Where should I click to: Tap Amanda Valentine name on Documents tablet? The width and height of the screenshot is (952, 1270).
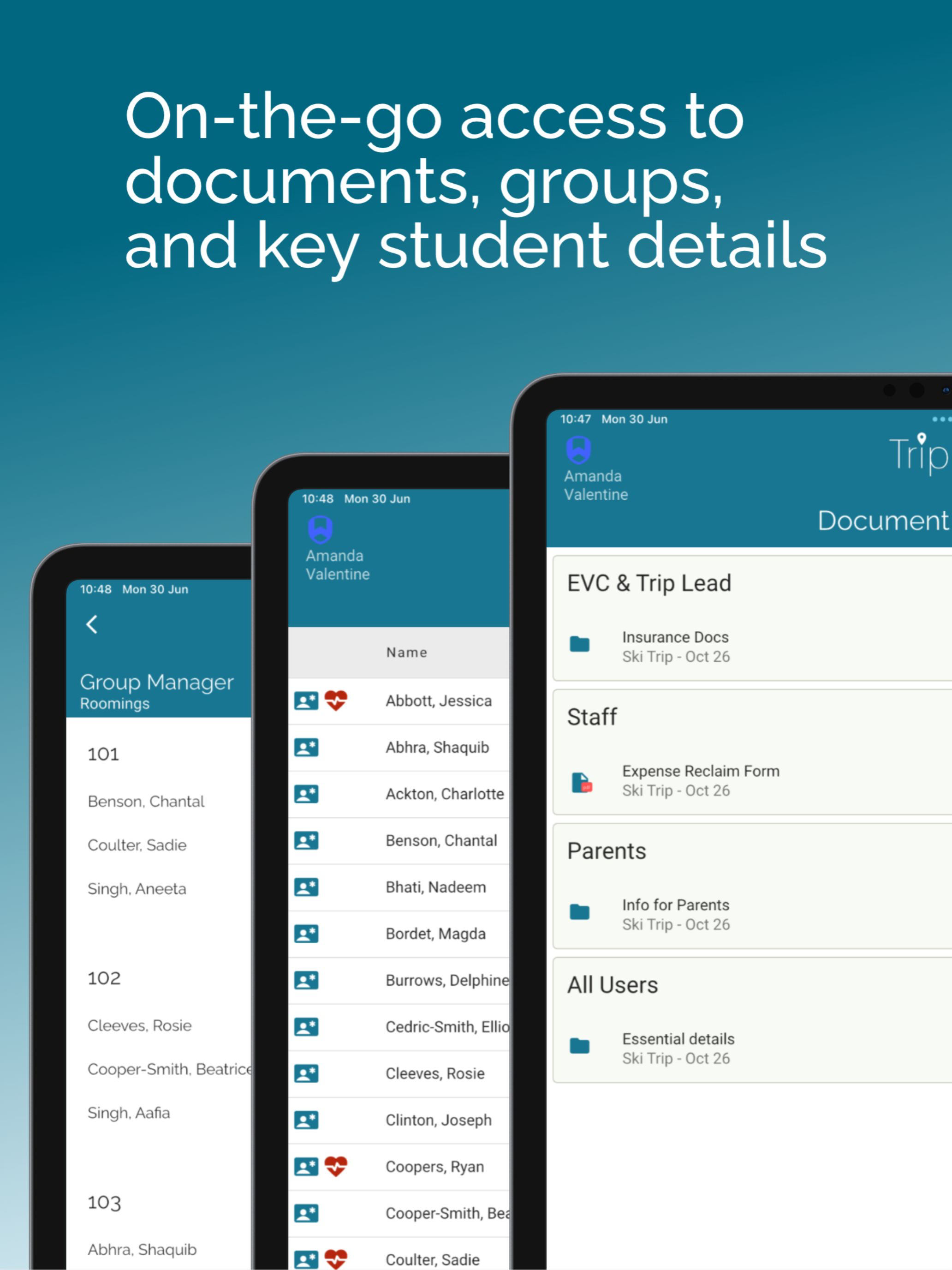point(595,485)
